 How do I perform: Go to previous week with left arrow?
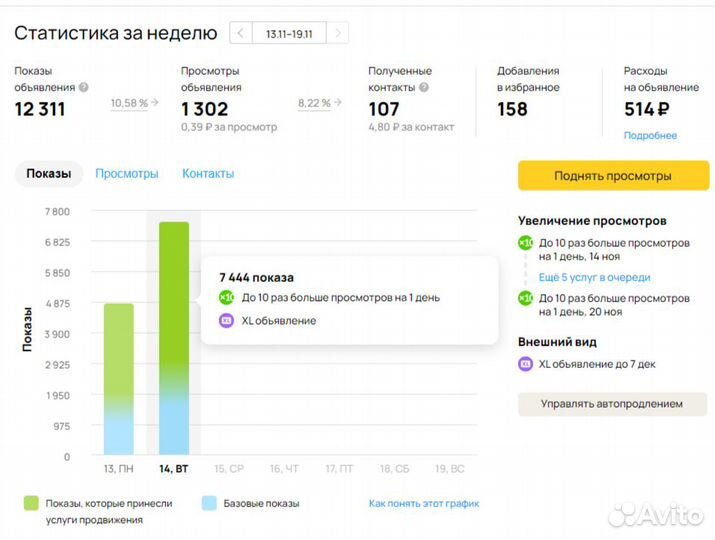(241, 33)
